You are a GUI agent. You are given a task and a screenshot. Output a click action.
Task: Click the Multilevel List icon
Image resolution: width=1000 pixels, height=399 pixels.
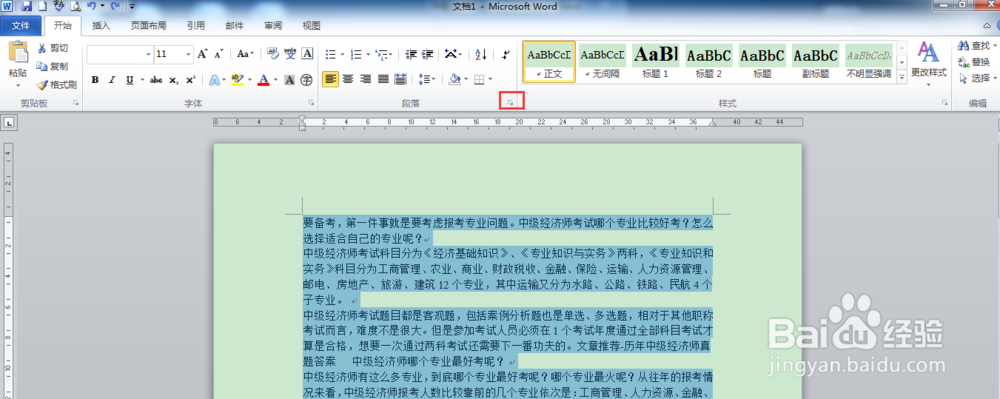point(381,54)
